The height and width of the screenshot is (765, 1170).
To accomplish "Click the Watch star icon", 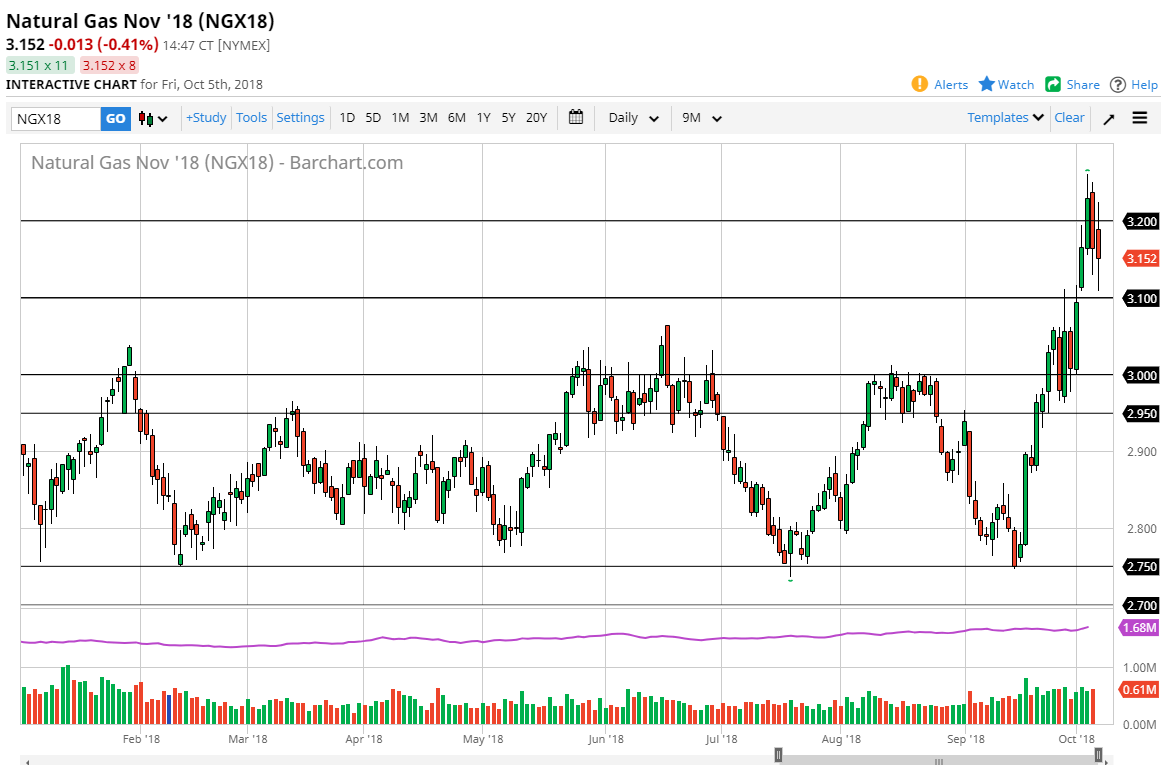I will click(987, 84).
